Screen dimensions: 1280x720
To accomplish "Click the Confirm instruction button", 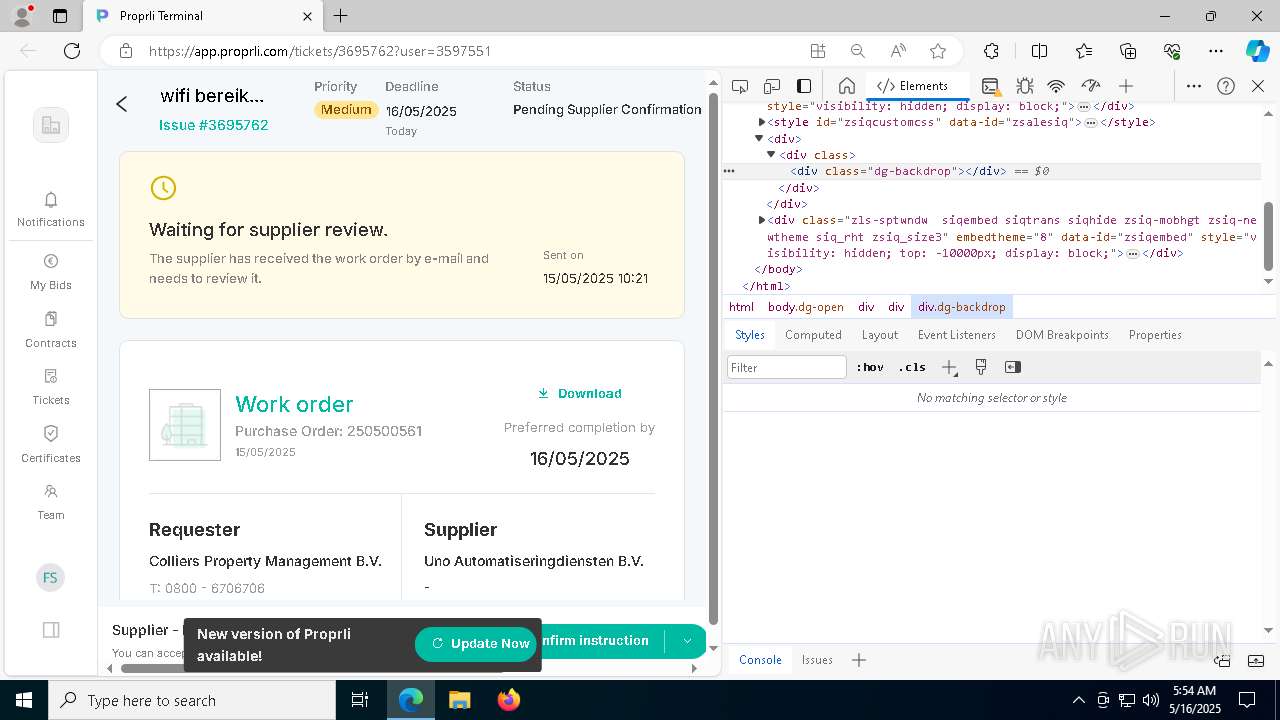I will click(x=600, y=641).
